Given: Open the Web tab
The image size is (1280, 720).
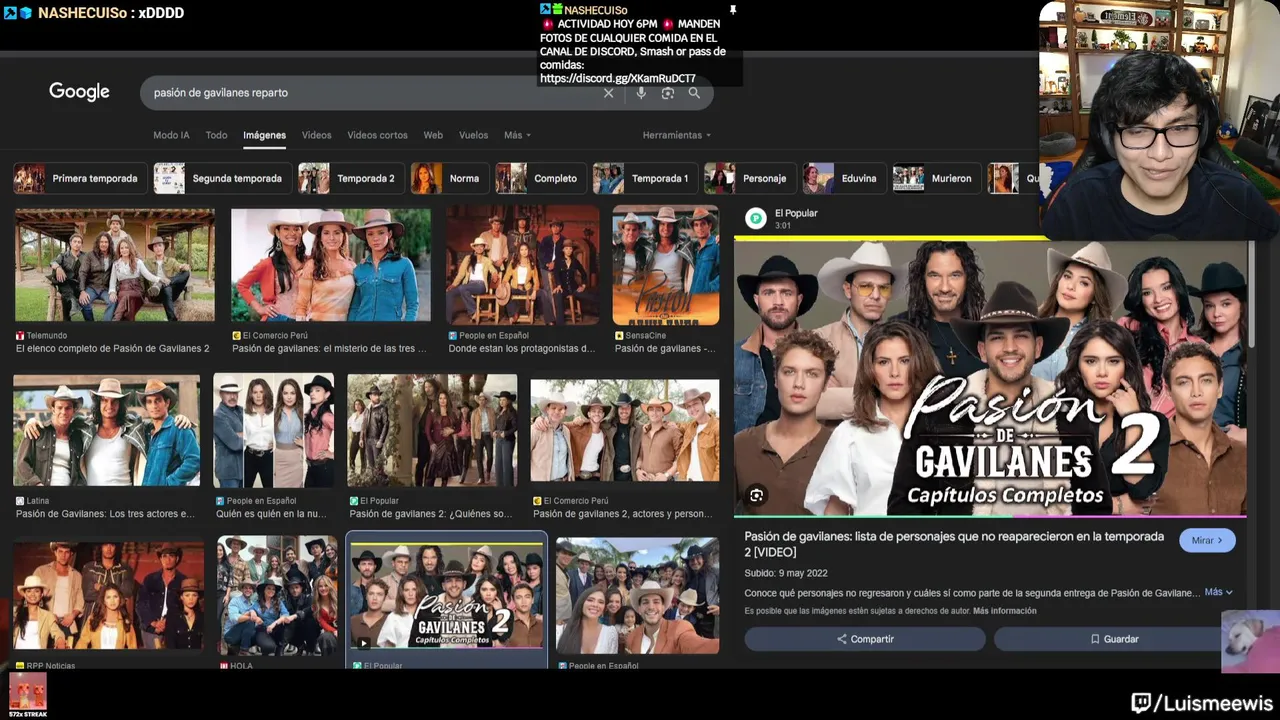Looking at the screenshot, I should [x=433, y=135].
